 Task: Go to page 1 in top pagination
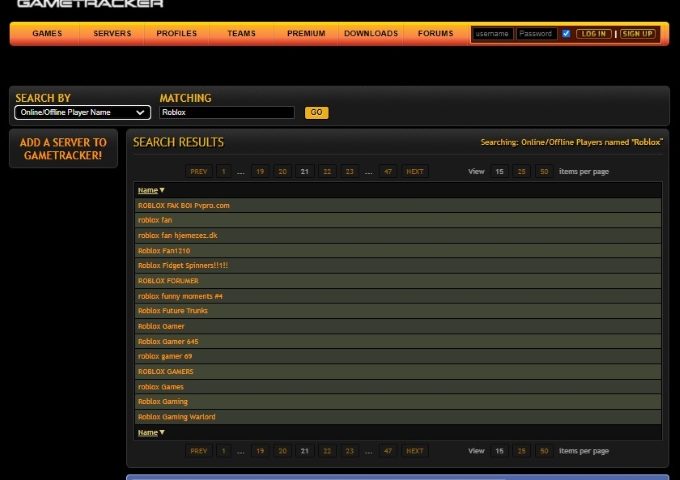223,172
